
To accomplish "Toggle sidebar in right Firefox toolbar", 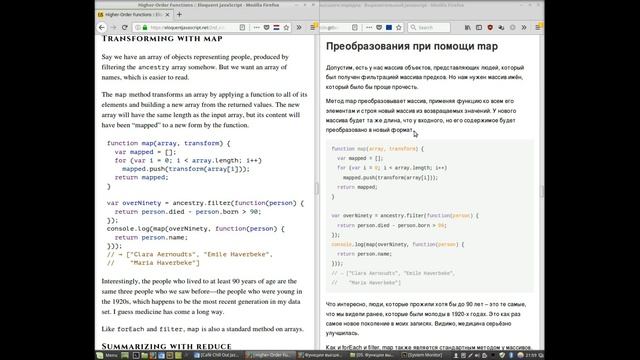I will point(479,27).
